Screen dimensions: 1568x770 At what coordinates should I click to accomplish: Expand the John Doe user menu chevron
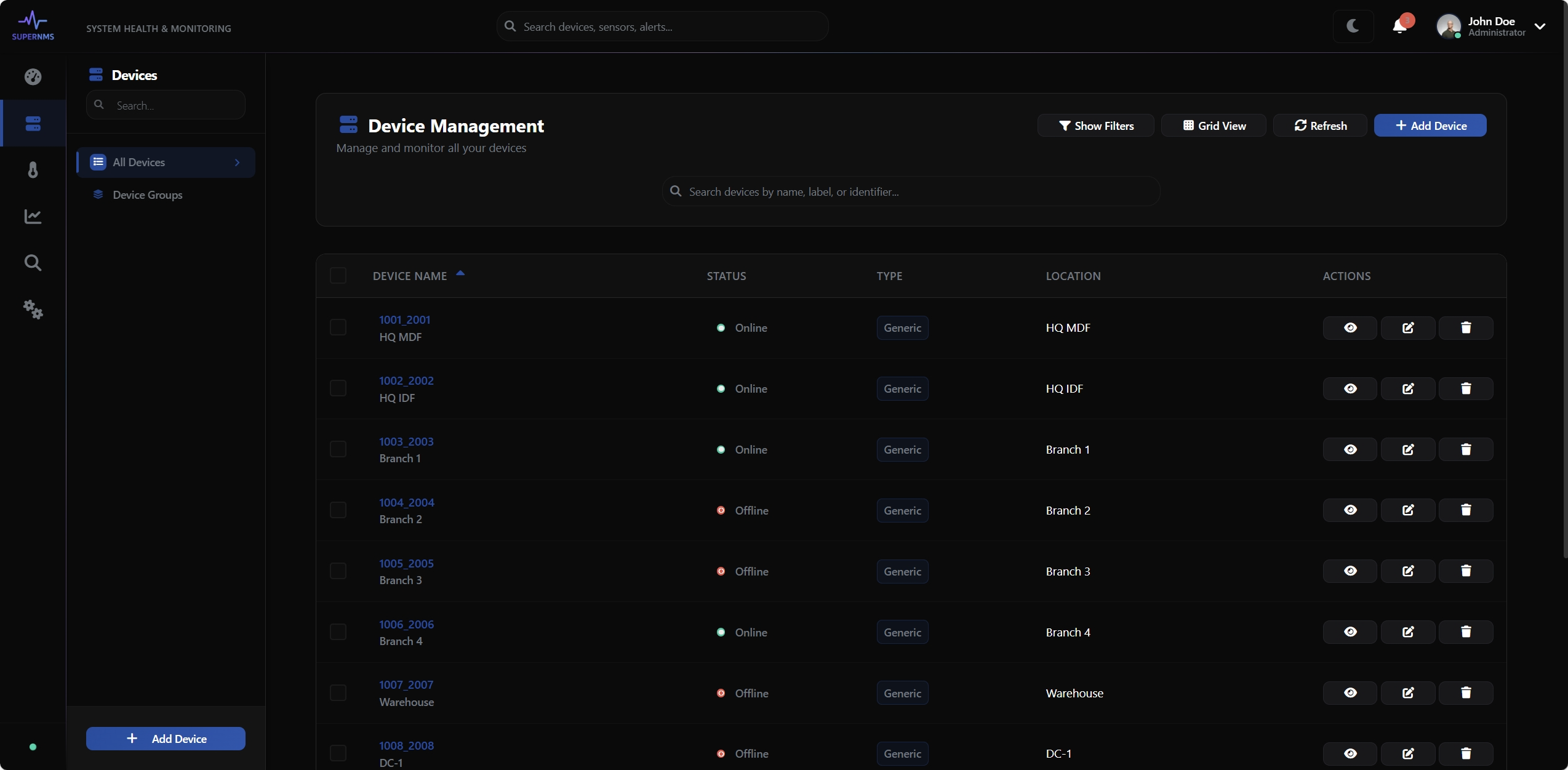point(1540,26)
